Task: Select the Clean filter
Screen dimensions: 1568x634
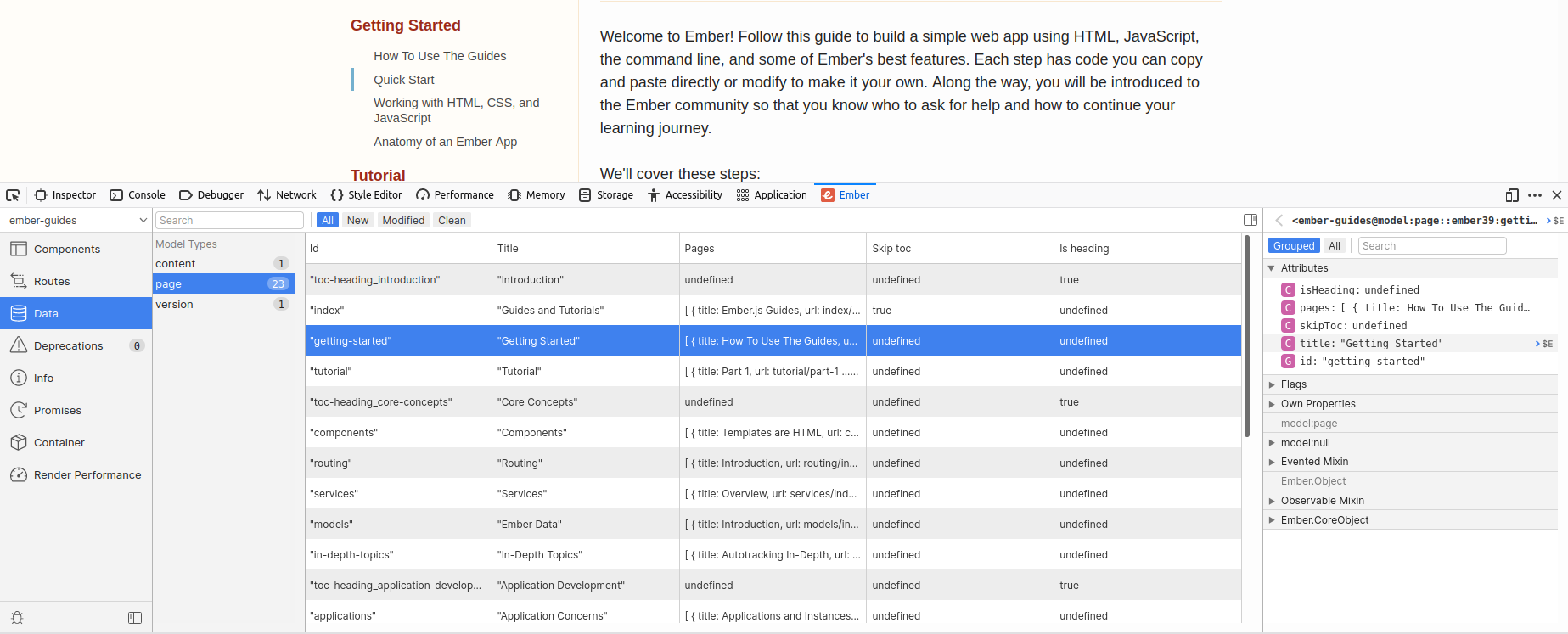Action: tap(452, 221)
